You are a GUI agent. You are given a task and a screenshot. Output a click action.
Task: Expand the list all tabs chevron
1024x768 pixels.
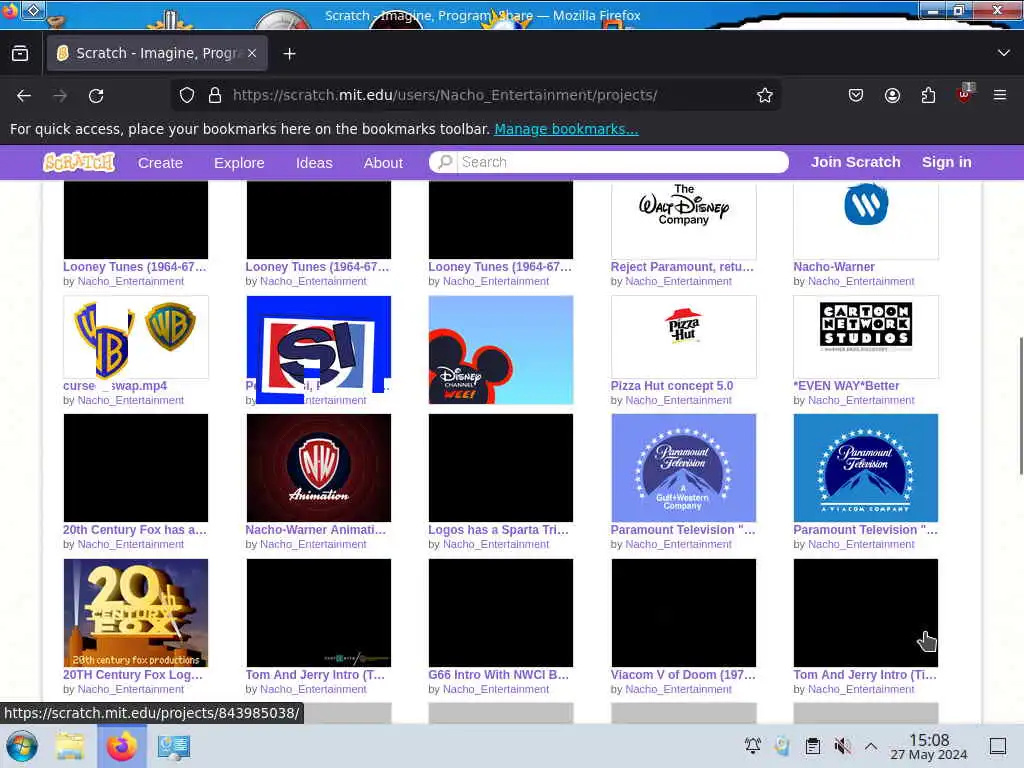click(1004, 53)
